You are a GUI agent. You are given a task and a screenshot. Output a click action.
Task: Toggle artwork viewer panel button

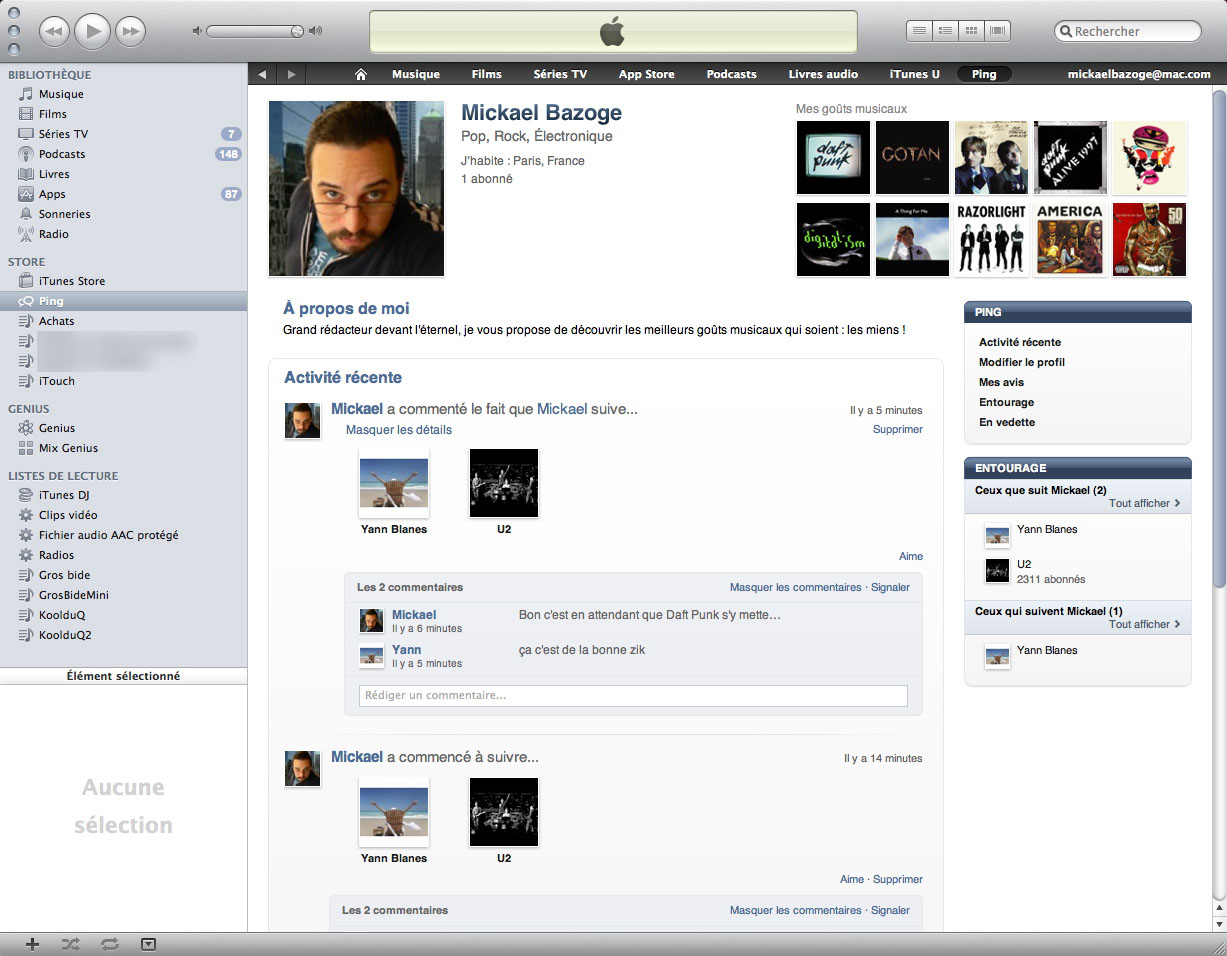[149, 944]
